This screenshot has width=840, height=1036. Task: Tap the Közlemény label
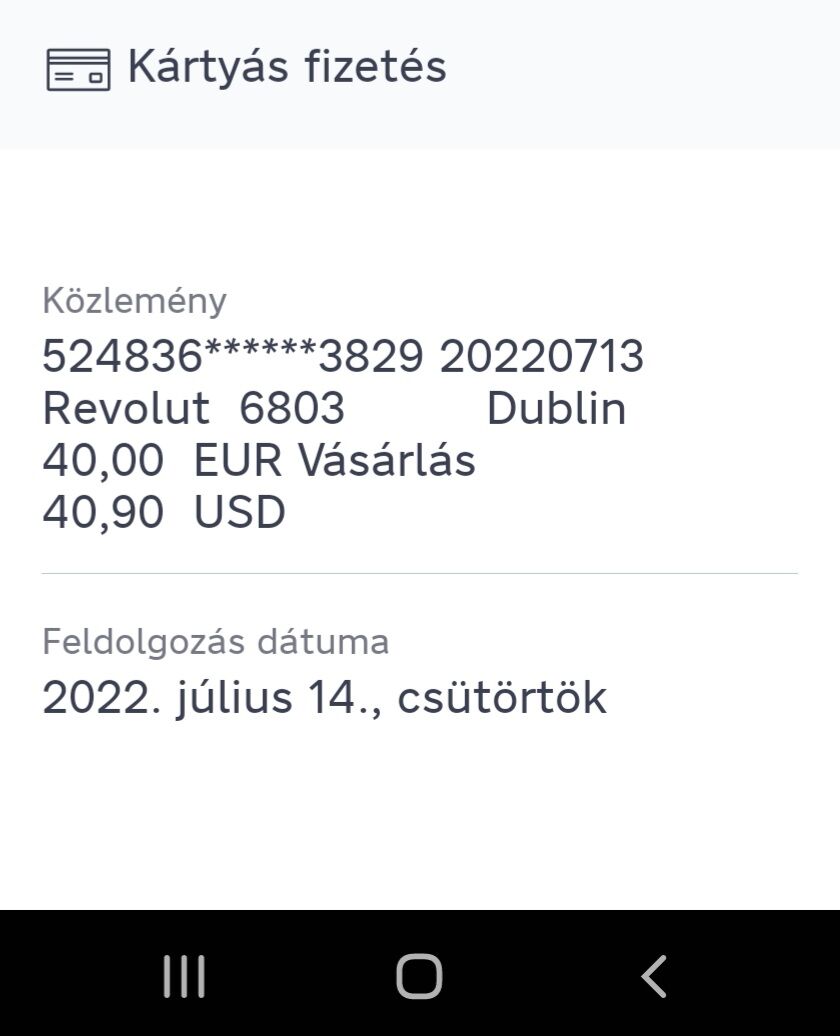[x=134, y=301]
